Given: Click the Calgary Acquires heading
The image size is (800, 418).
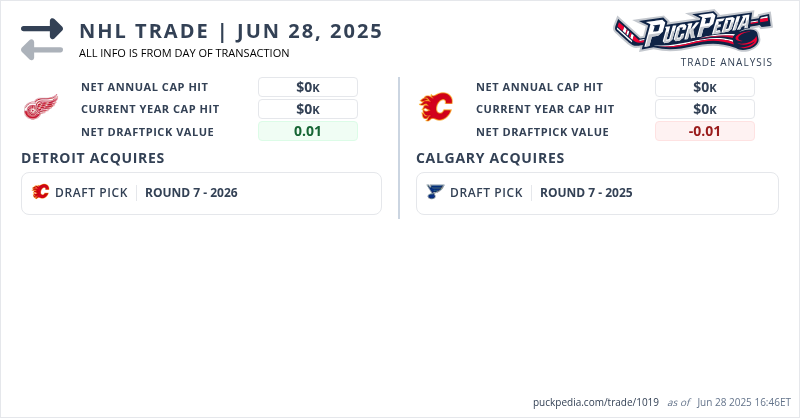Looking at the screenshot, I should point(490,158).
